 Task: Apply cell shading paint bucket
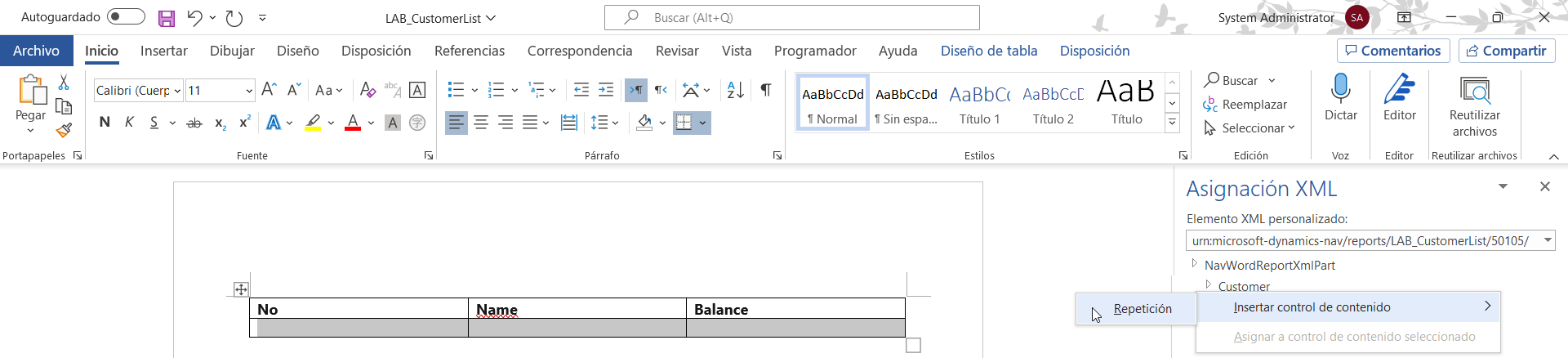pyautogui.click(x=644, y=123)
